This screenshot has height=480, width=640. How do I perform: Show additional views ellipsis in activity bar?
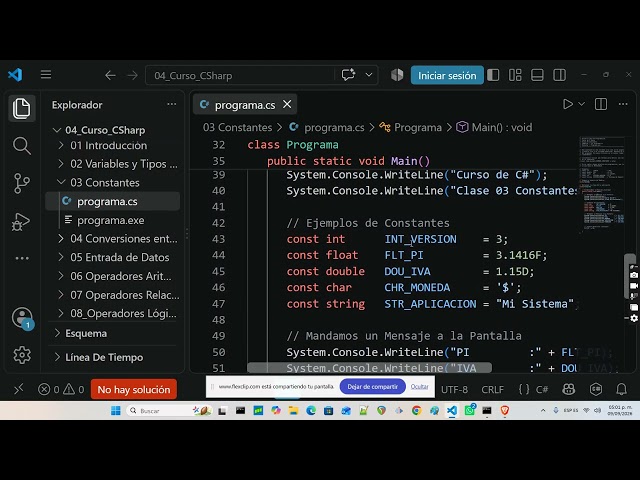point(22,258)
